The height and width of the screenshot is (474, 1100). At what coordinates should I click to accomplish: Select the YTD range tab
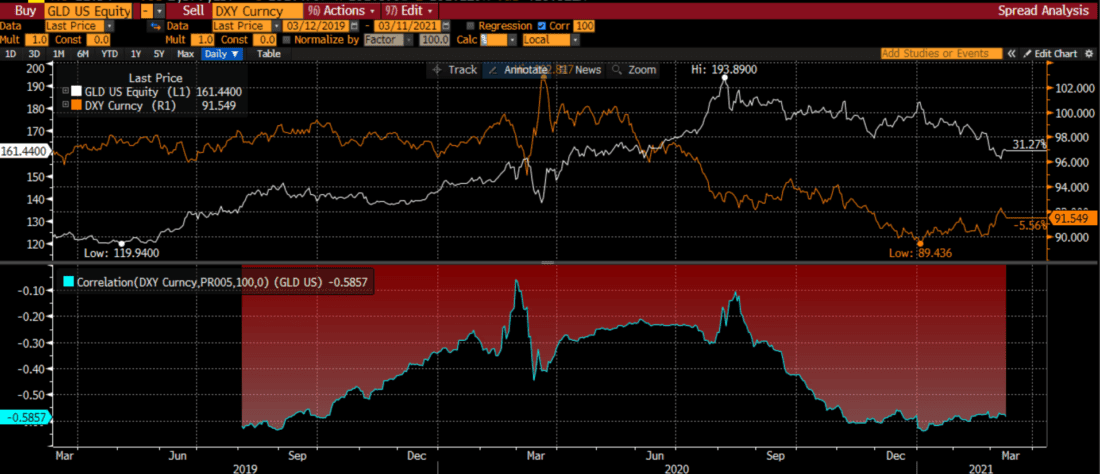point(109,53)
